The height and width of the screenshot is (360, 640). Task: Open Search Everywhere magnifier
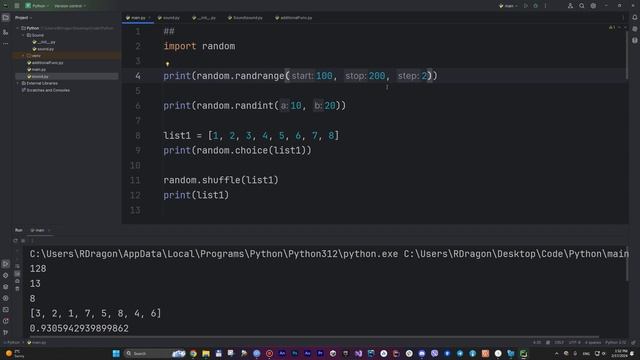(582, 6)
